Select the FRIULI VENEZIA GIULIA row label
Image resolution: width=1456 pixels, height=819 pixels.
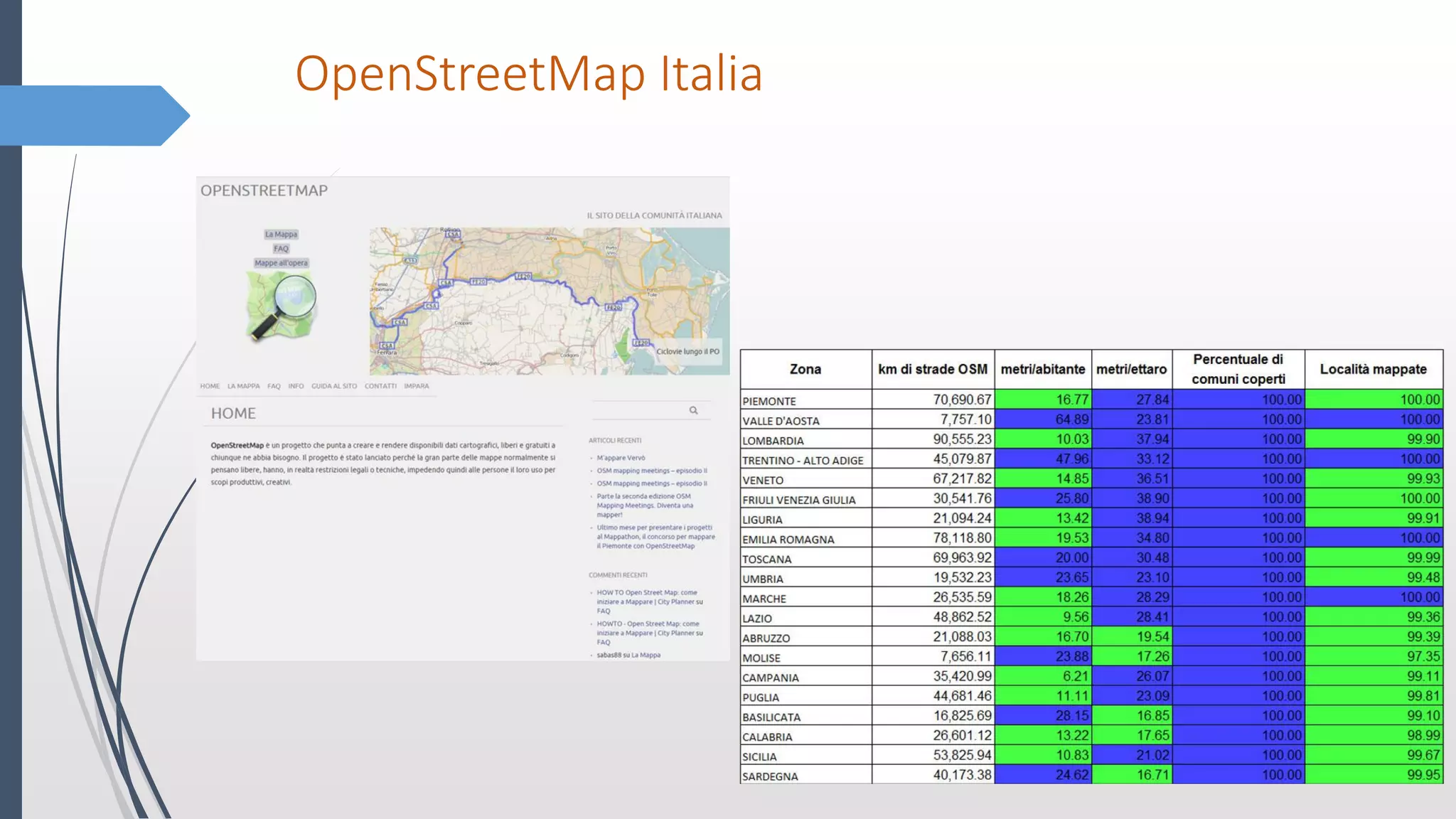point(799,500)
